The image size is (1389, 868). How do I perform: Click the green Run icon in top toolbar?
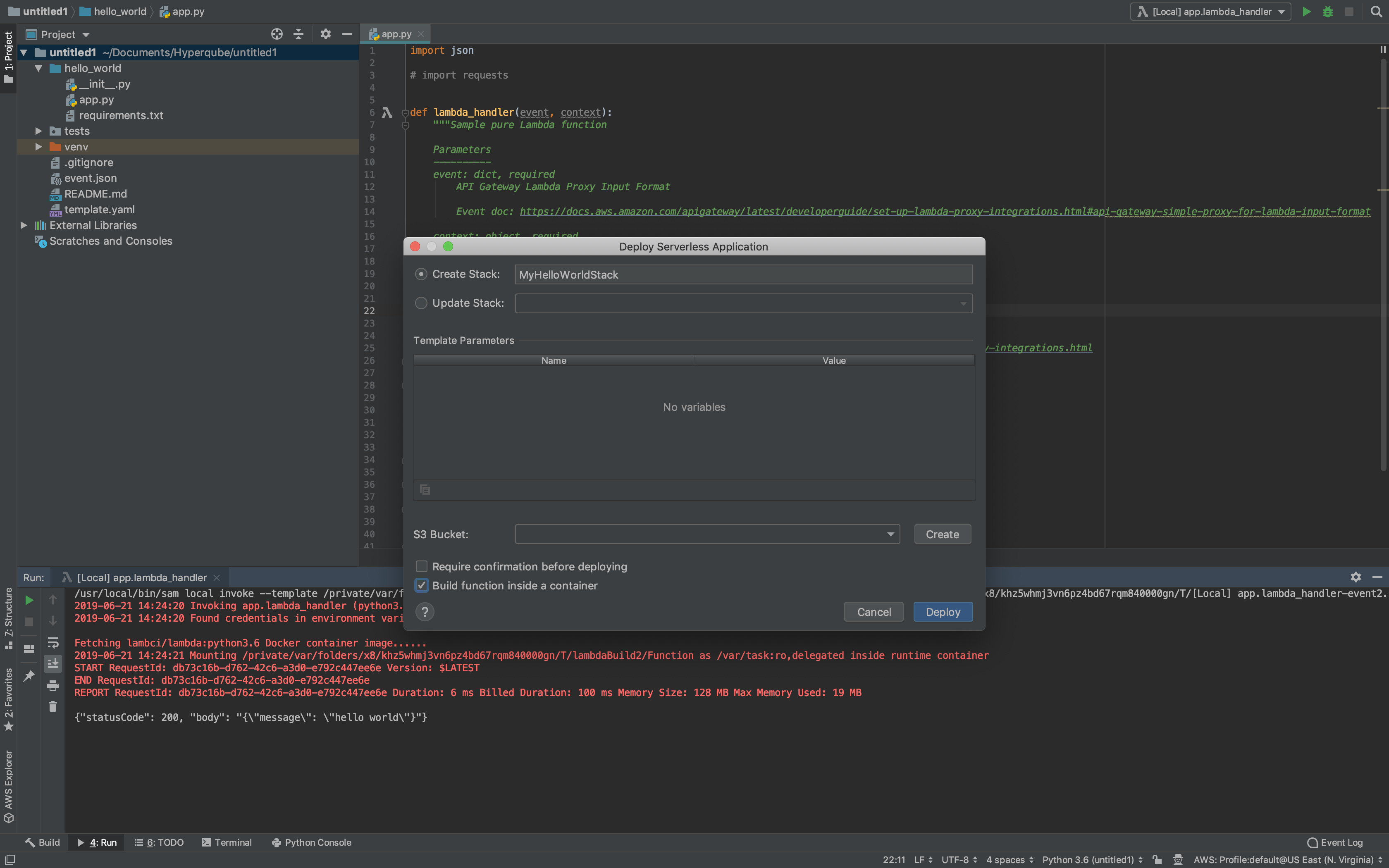click(1306, 12)
